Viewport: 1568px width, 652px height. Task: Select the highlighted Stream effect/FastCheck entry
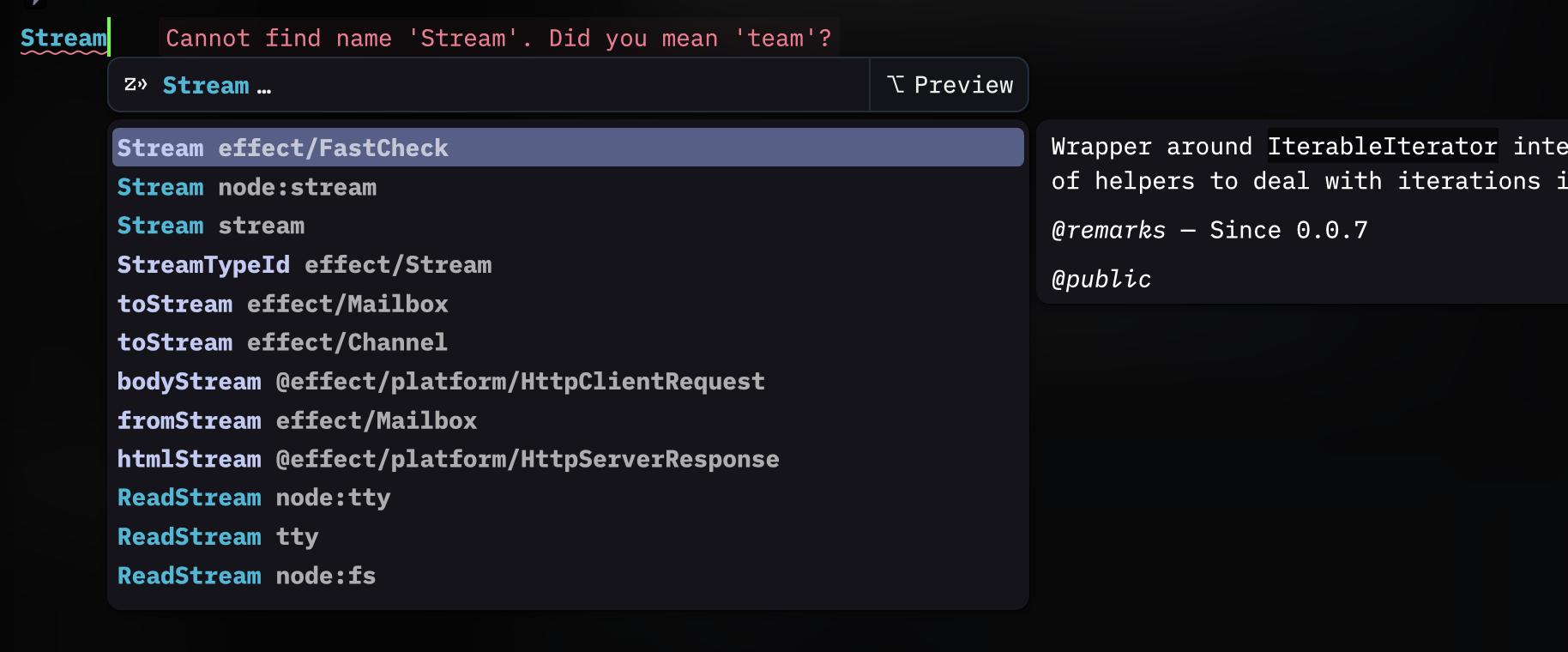click(283, 147)
